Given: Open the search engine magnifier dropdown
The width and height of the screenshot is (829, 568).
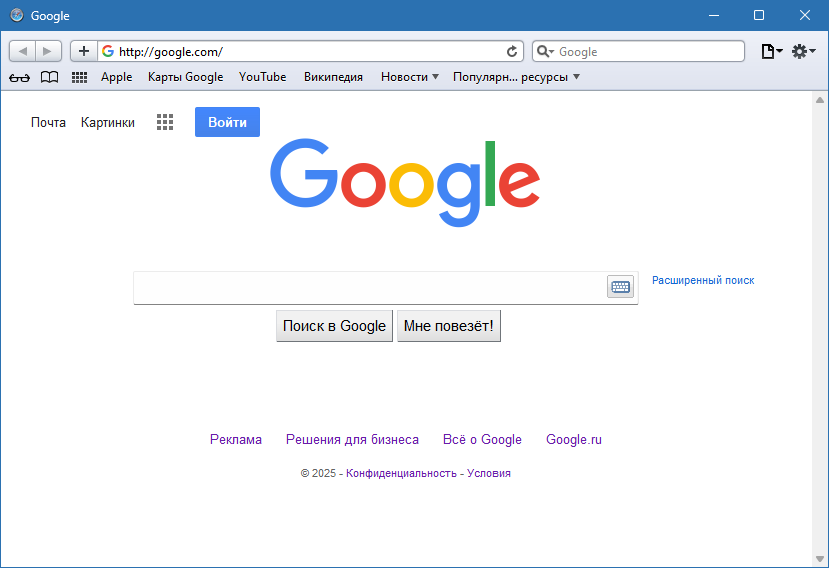Looking at the screenshot, I should (545, 51).
